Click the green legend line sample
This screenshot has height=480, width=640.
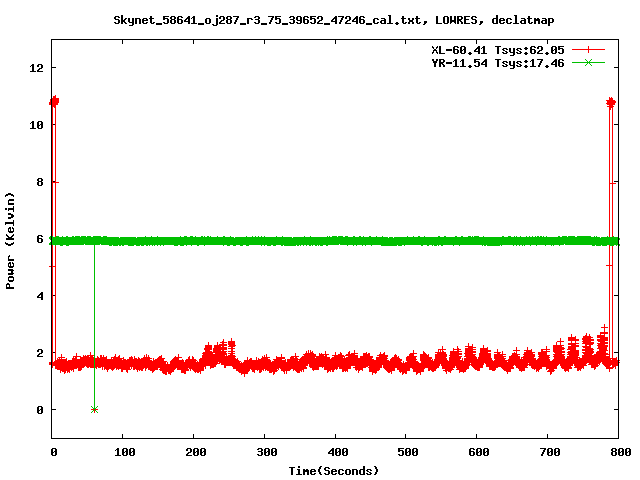[x=588, y=62]
